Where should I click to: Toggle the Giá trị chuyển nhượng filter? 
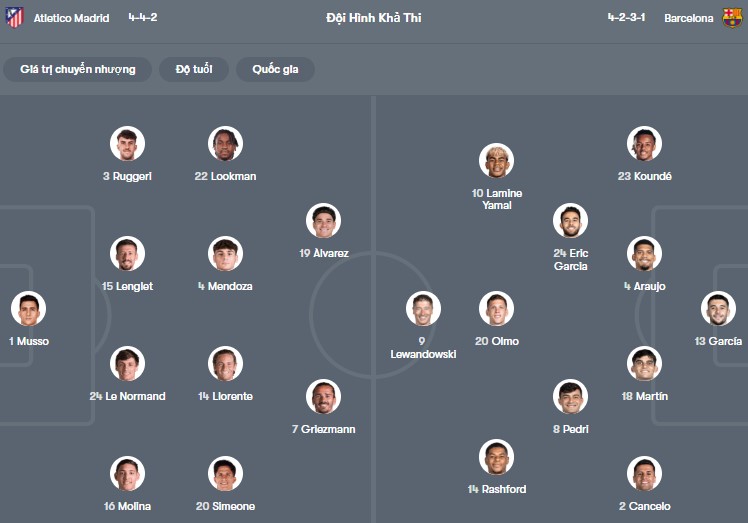[77, 69]
